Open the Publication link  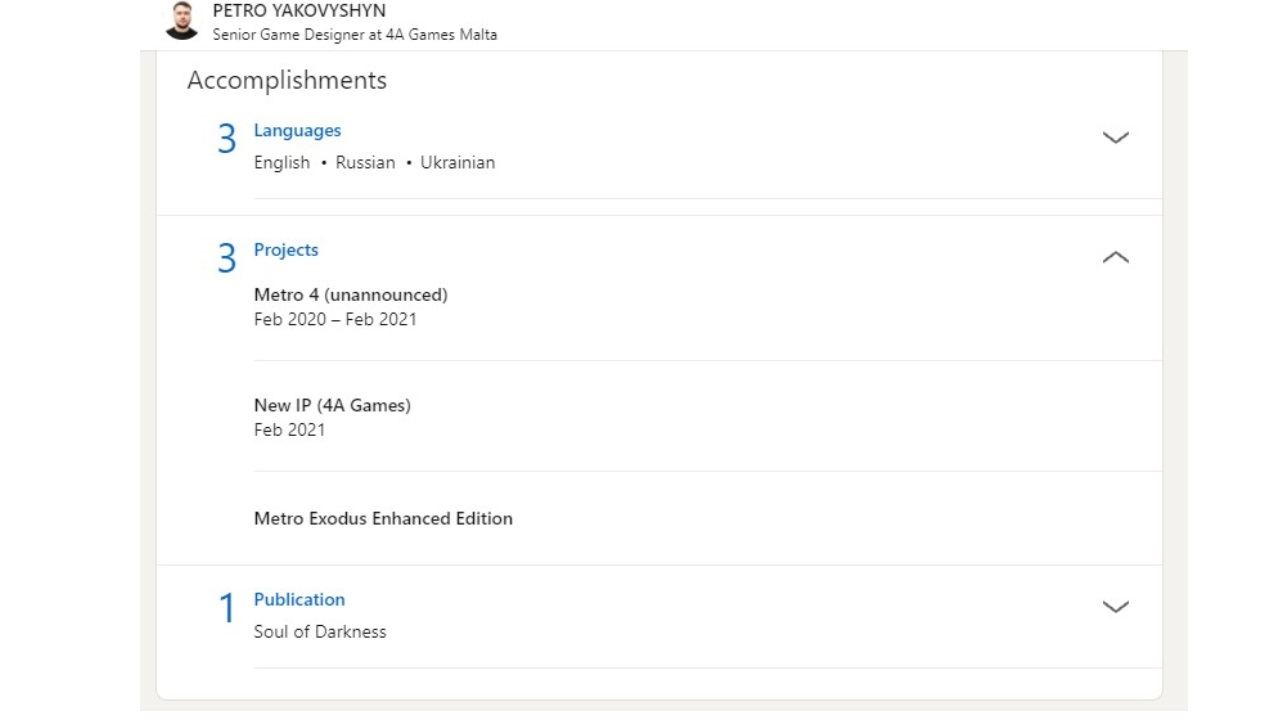pyautogui.click(x=299, y=600)
